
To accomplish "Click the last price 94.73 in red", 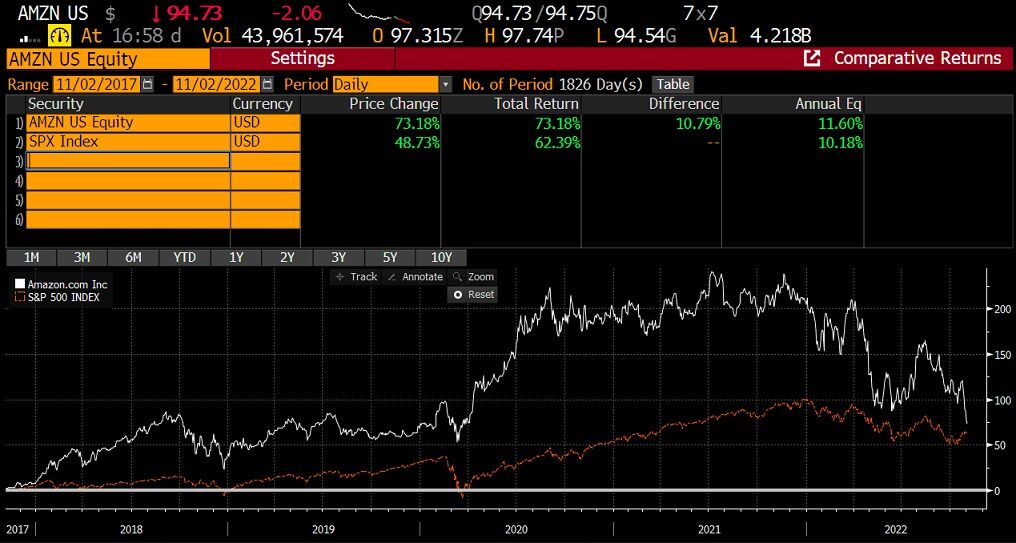I will coord(194,12).
